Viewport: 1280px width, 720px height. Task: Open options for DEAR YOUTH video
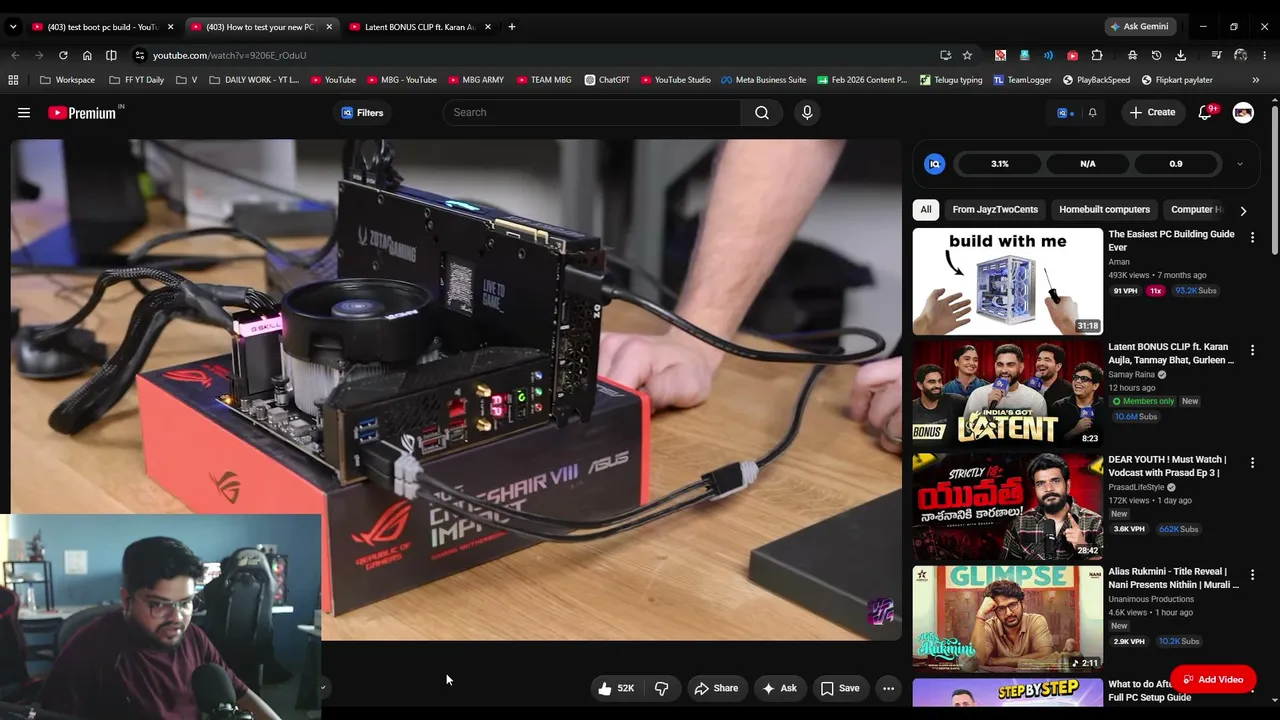pos(1252,463)
